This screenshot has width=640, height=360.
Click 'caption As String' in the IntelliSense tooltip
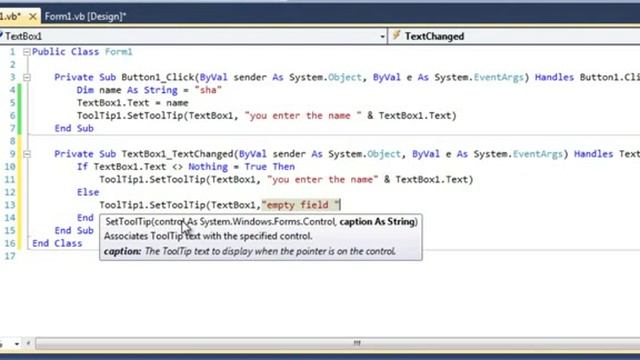click(x=377, y=222)
